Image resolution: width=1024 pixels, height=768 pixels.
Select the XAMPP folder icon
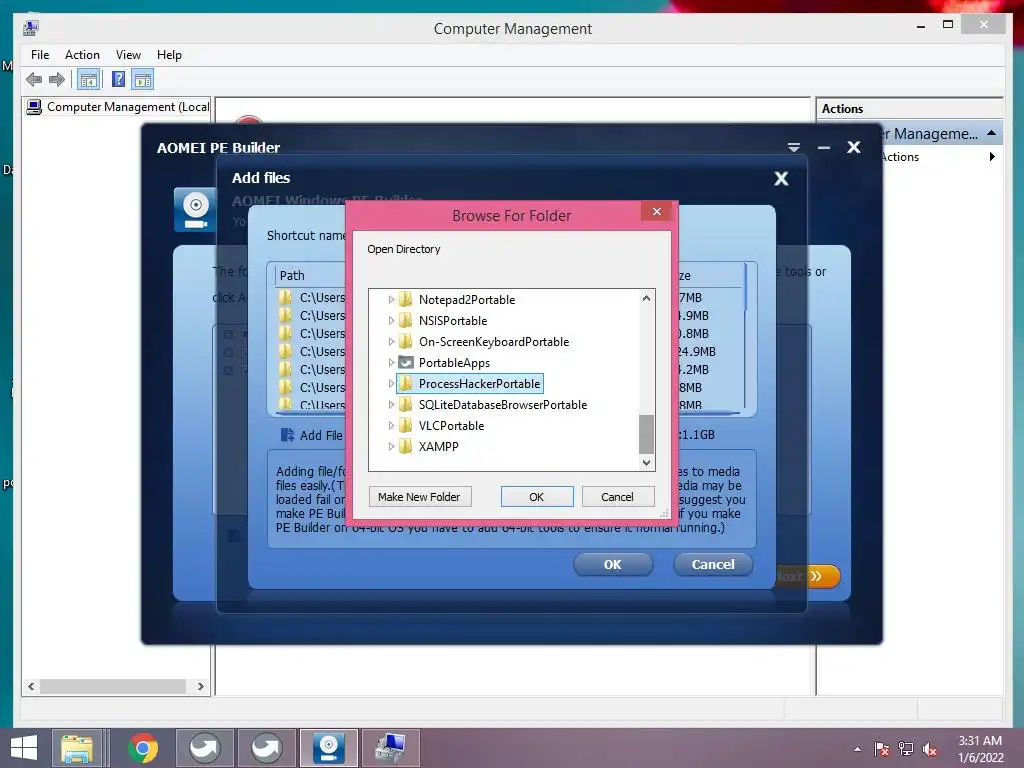point(406,447)
